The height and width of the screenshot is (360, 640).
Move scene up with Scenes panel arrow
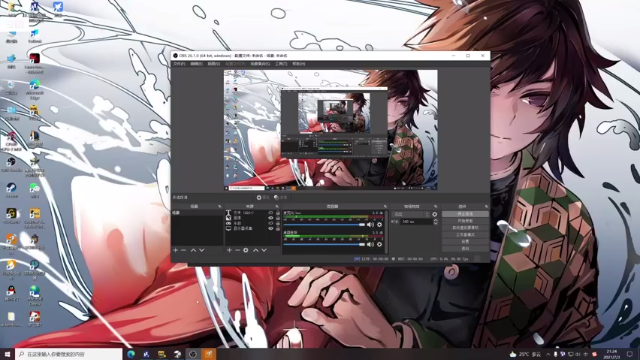pos(193,250)
